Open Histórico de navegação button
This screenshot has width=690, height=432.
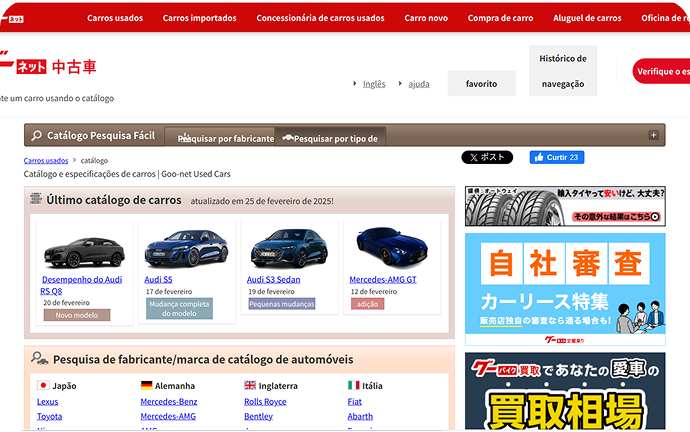[x=563, y=71]
